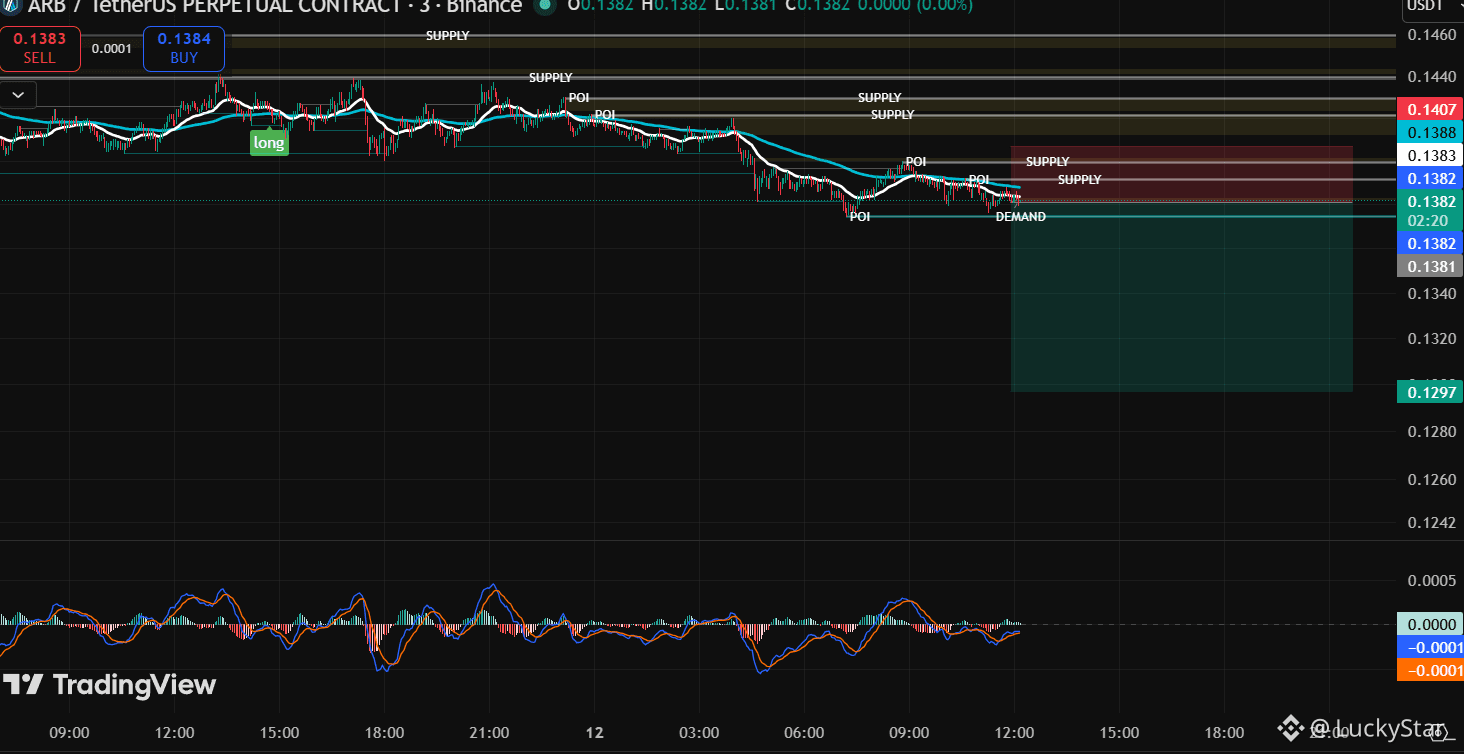
Task: Select the DEMAND zone label
Action: [x=1020, y=217]
